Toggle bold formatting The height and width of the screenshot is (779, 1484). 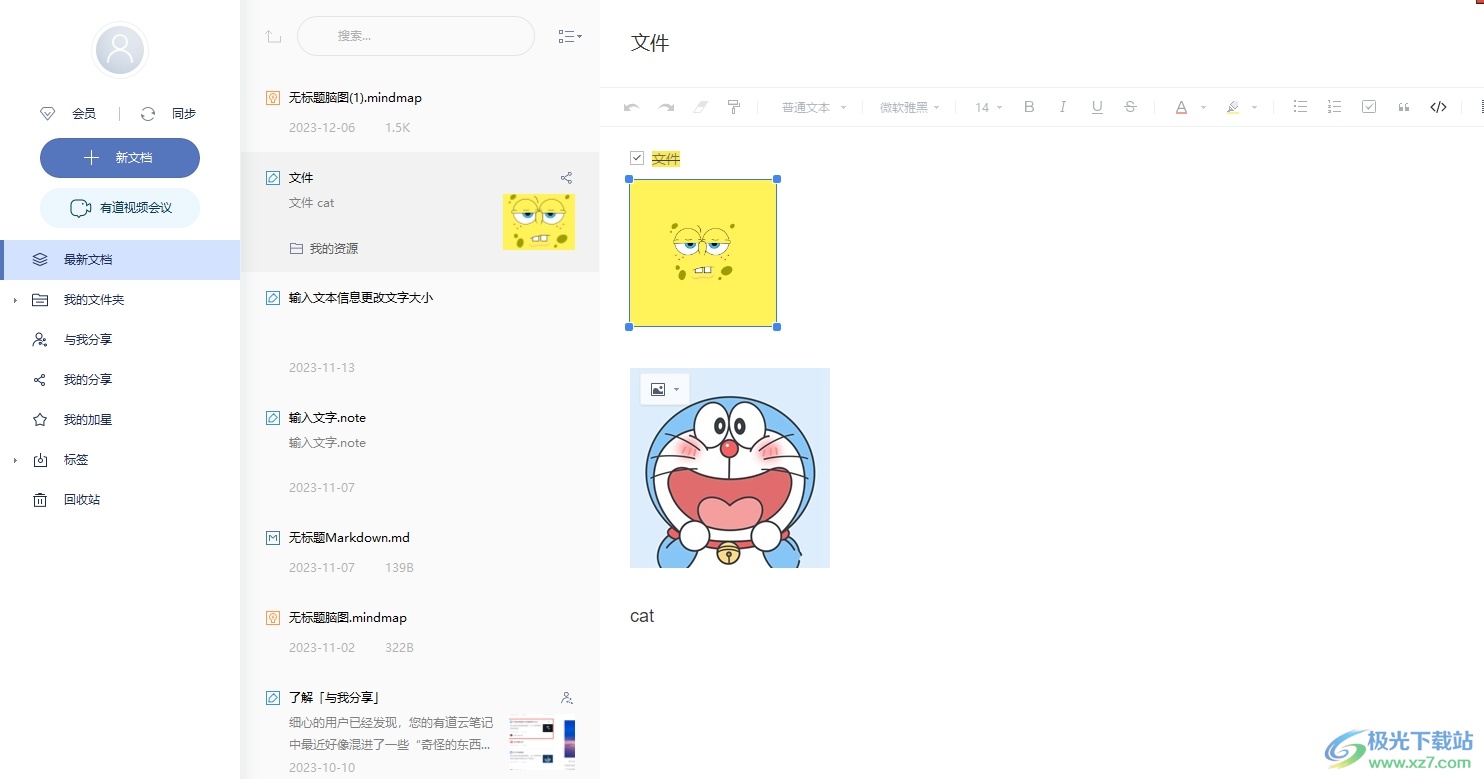coord(1029,107)
